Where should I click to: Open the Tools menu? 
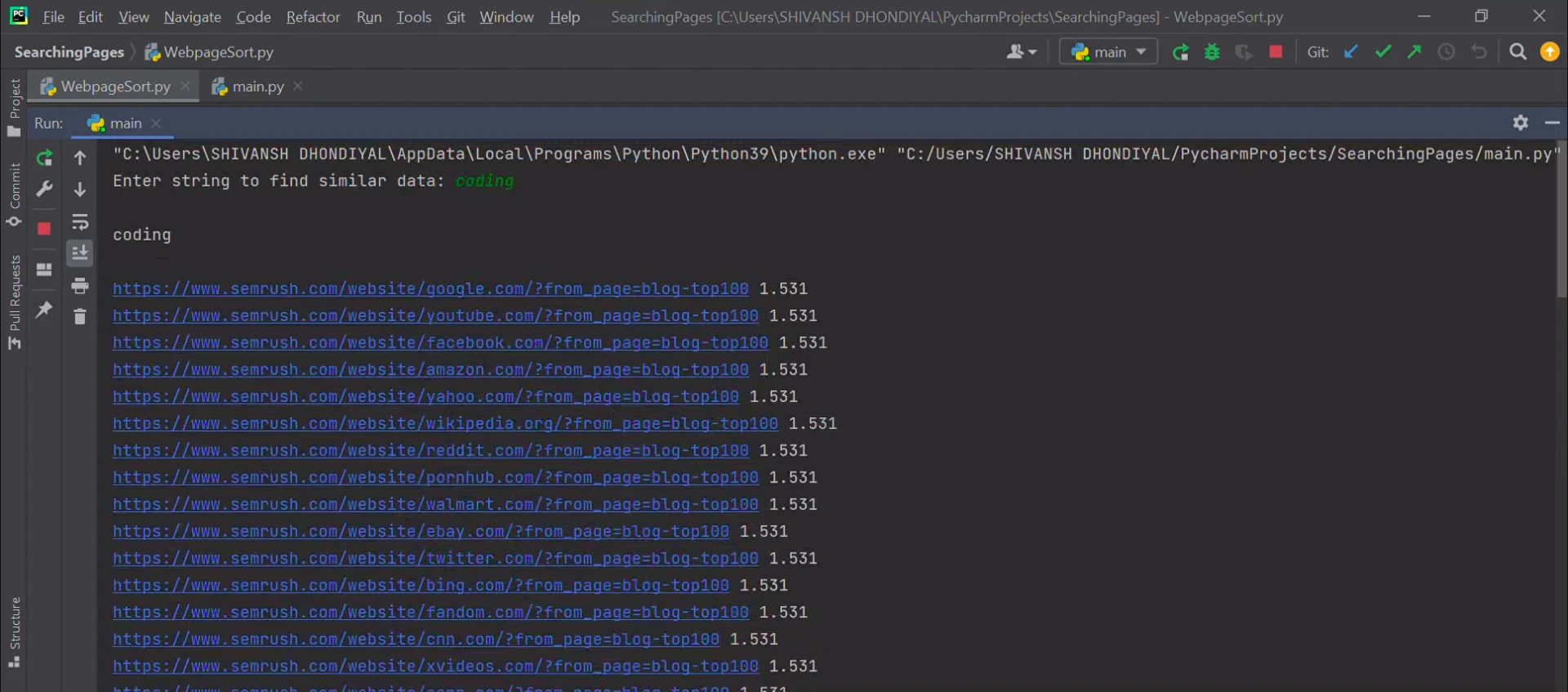pyautogui.click(x=414, y=17)
